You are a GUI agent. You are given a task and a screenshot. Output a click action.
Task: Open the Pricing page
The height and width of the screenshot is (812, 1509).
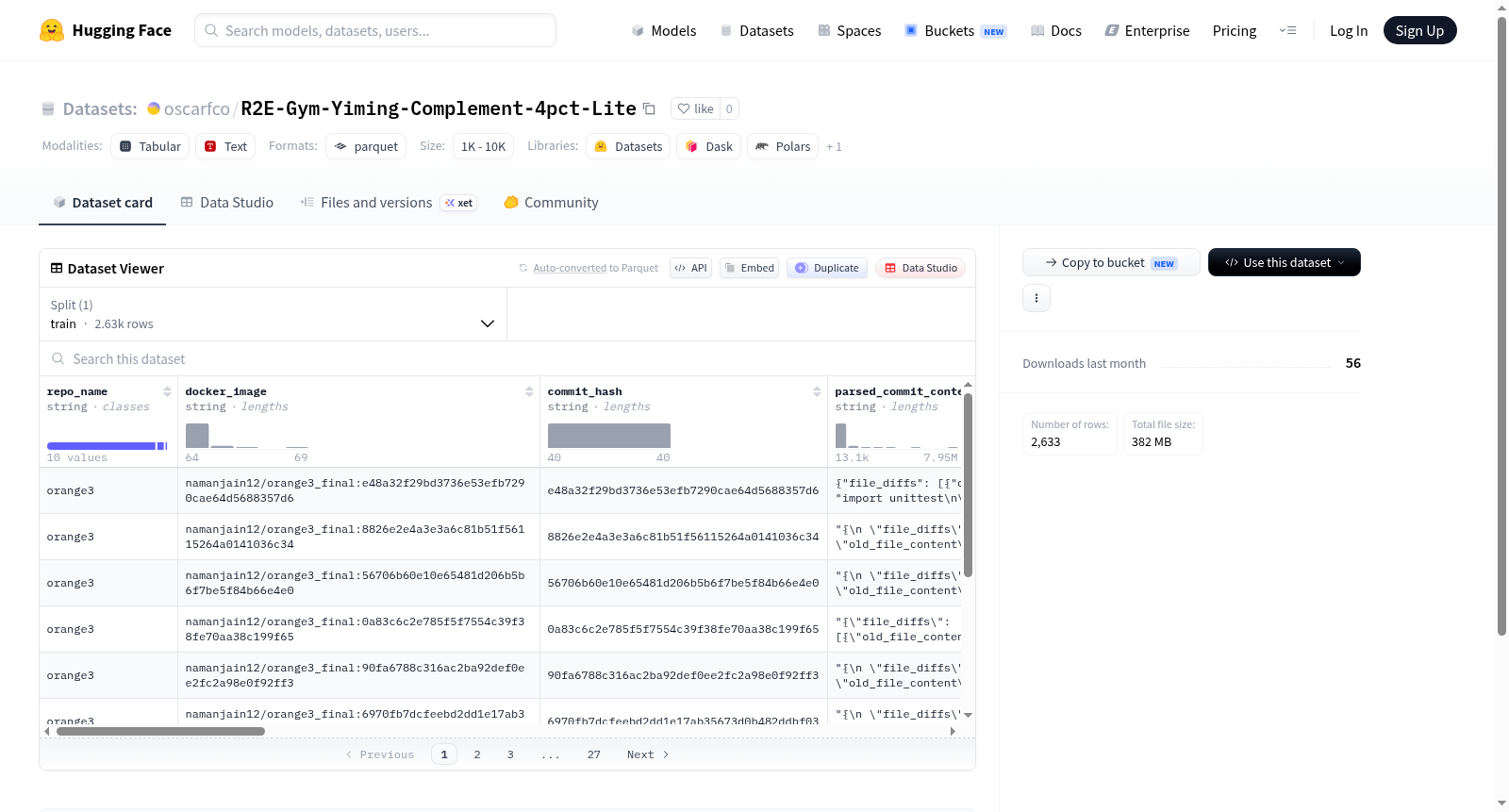point(1235,30)
